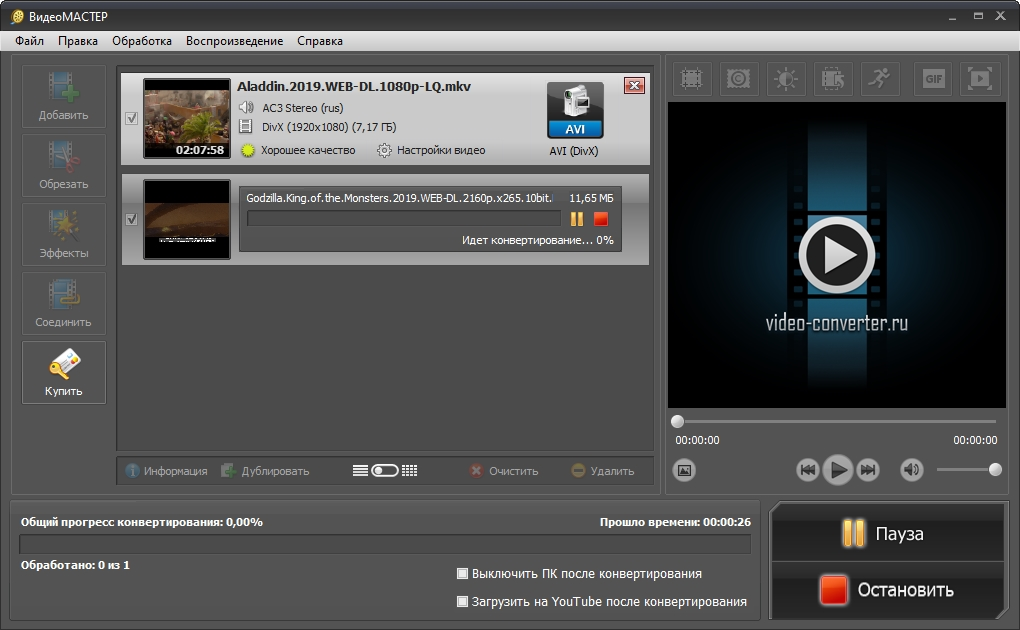This screenshot has height=630, width=1020.
Task: Click the Информация button
Action: (167, 471)
